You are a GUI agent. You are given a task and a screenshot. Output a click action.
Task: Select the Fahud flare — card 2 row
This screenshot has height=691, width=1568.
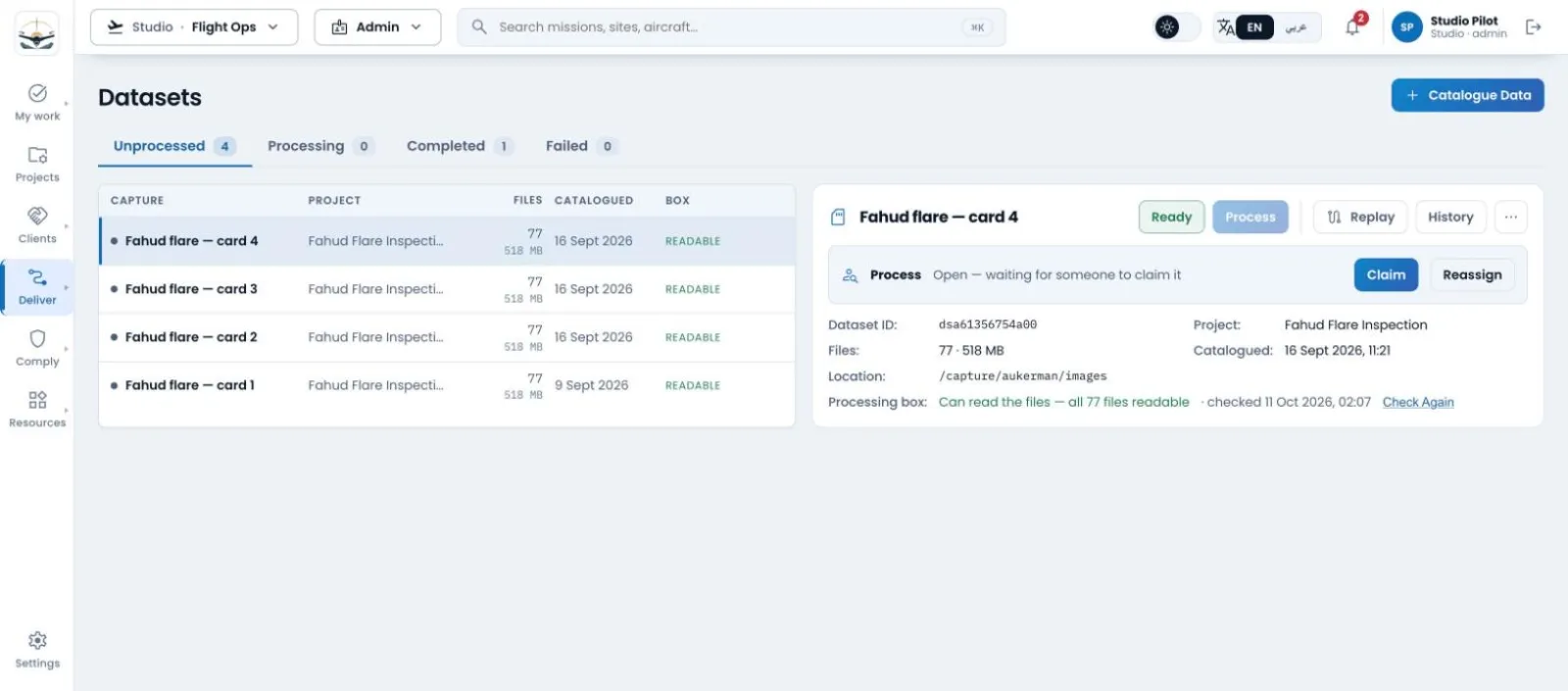[447, 337]
